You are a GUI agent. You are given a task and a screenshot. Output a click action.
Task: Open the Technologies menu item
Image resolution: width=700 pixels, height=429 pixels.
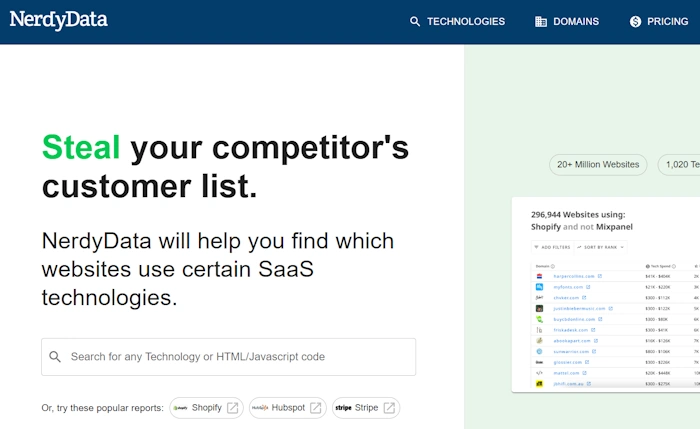(x=466, y=21)
